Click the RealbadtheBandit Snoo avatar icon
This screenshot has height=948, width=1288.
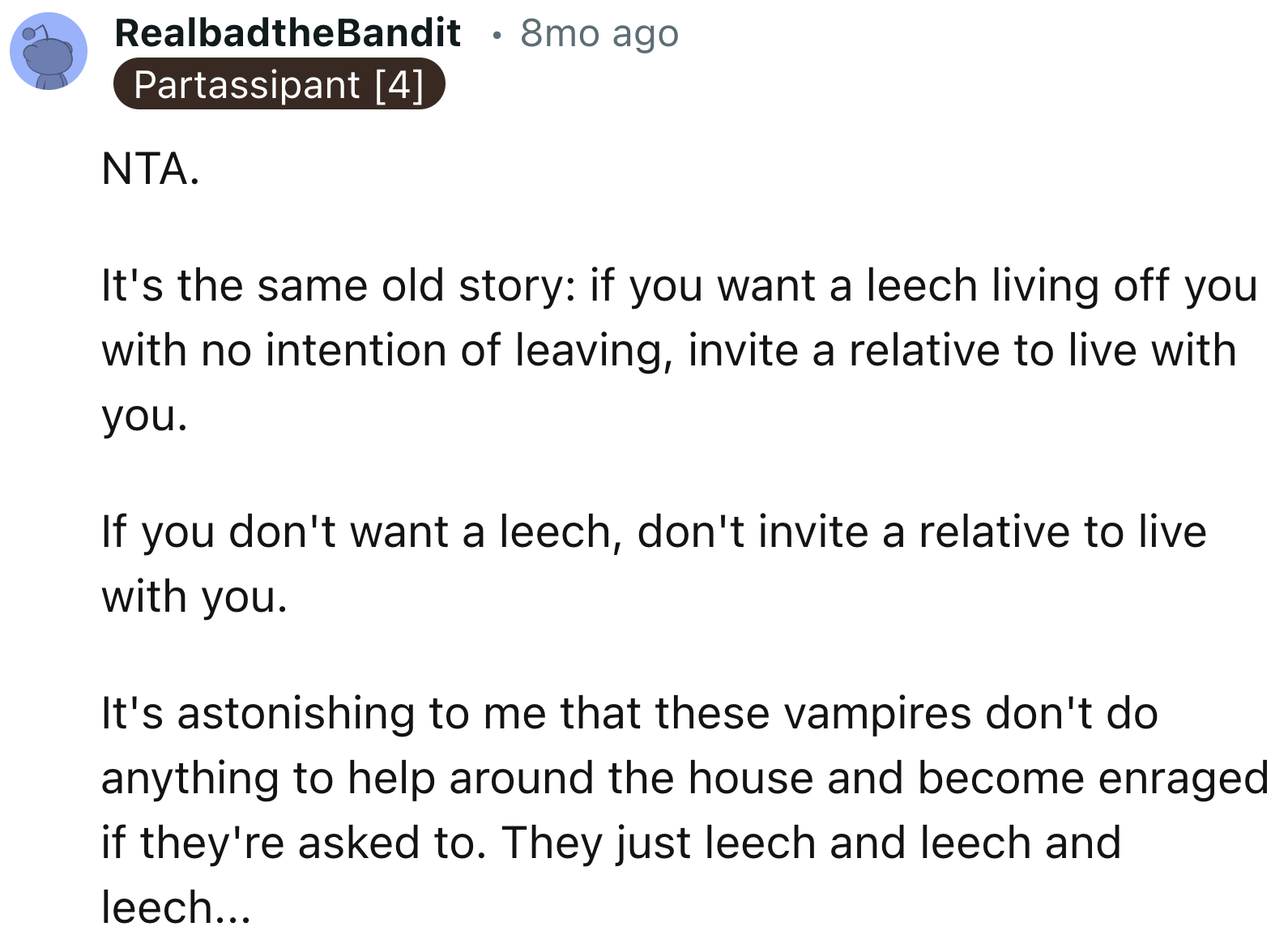pos(49,51)
